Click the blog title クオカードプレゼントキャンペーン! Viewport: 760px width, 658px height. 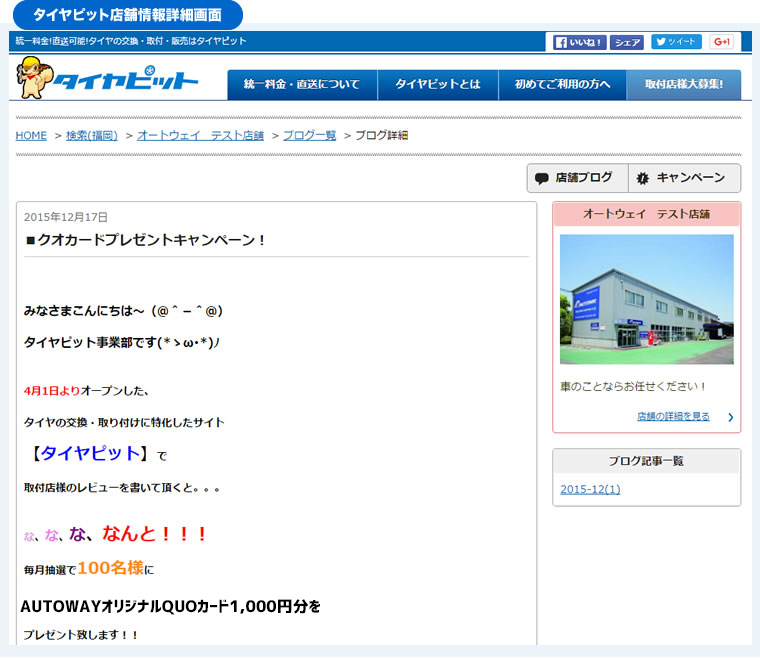pos(145,240)
